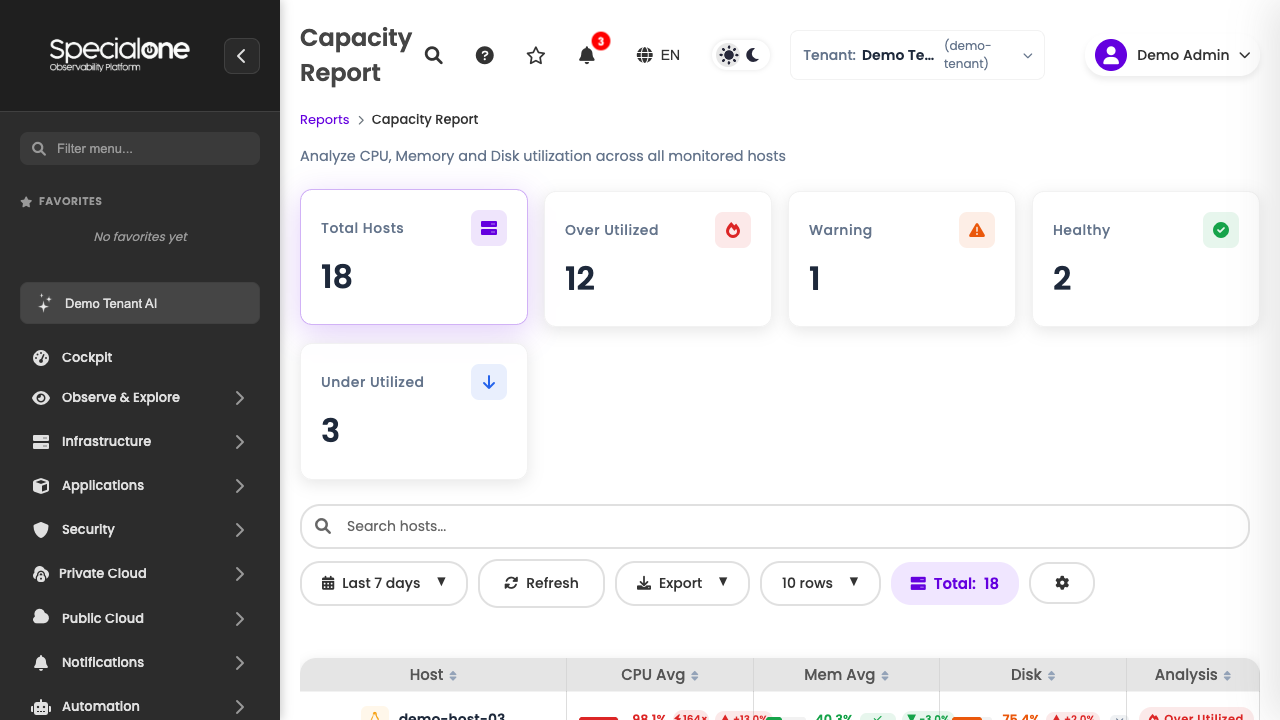1280x720 pixels.
Task: Click the Cockpit gauge icon
Action: (x=41, y=358)
